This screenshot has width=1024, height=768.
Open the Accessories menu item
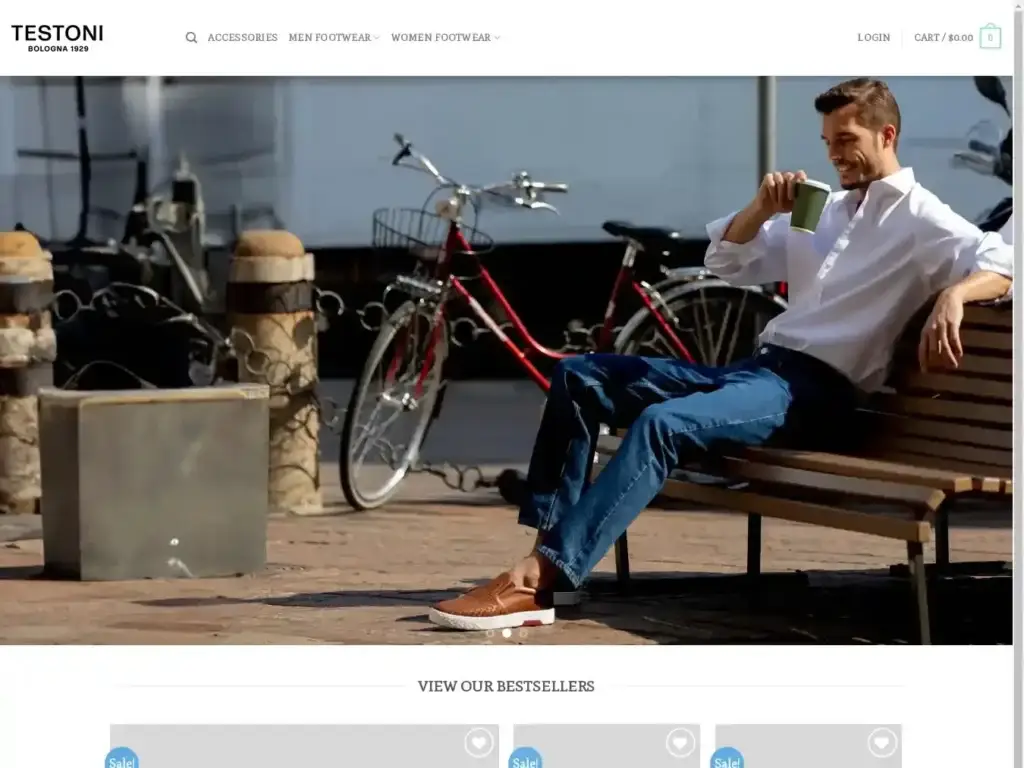tap(242, 38)
